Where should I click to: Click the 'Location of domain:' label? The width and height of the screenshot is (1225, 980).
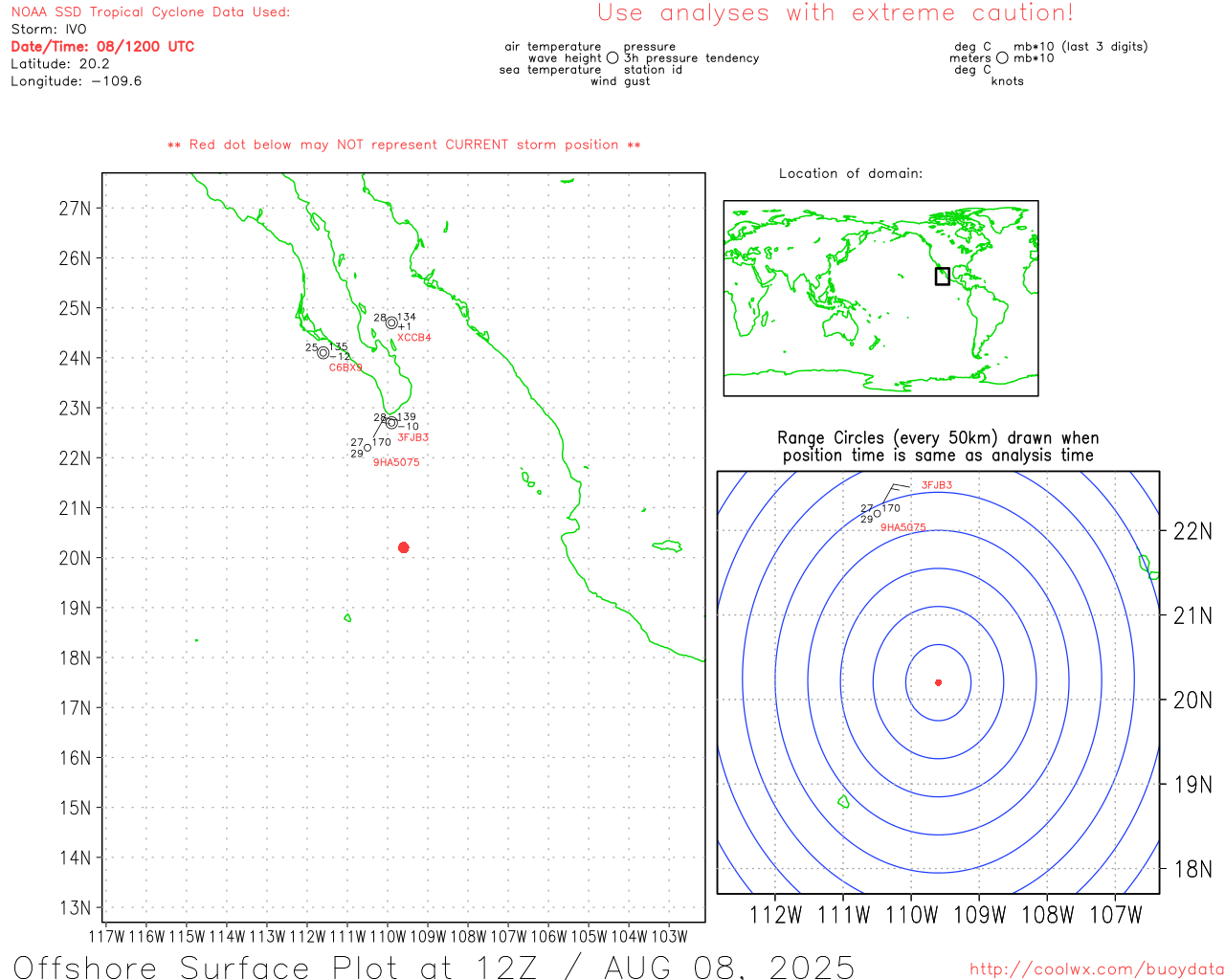coord(851,173)
